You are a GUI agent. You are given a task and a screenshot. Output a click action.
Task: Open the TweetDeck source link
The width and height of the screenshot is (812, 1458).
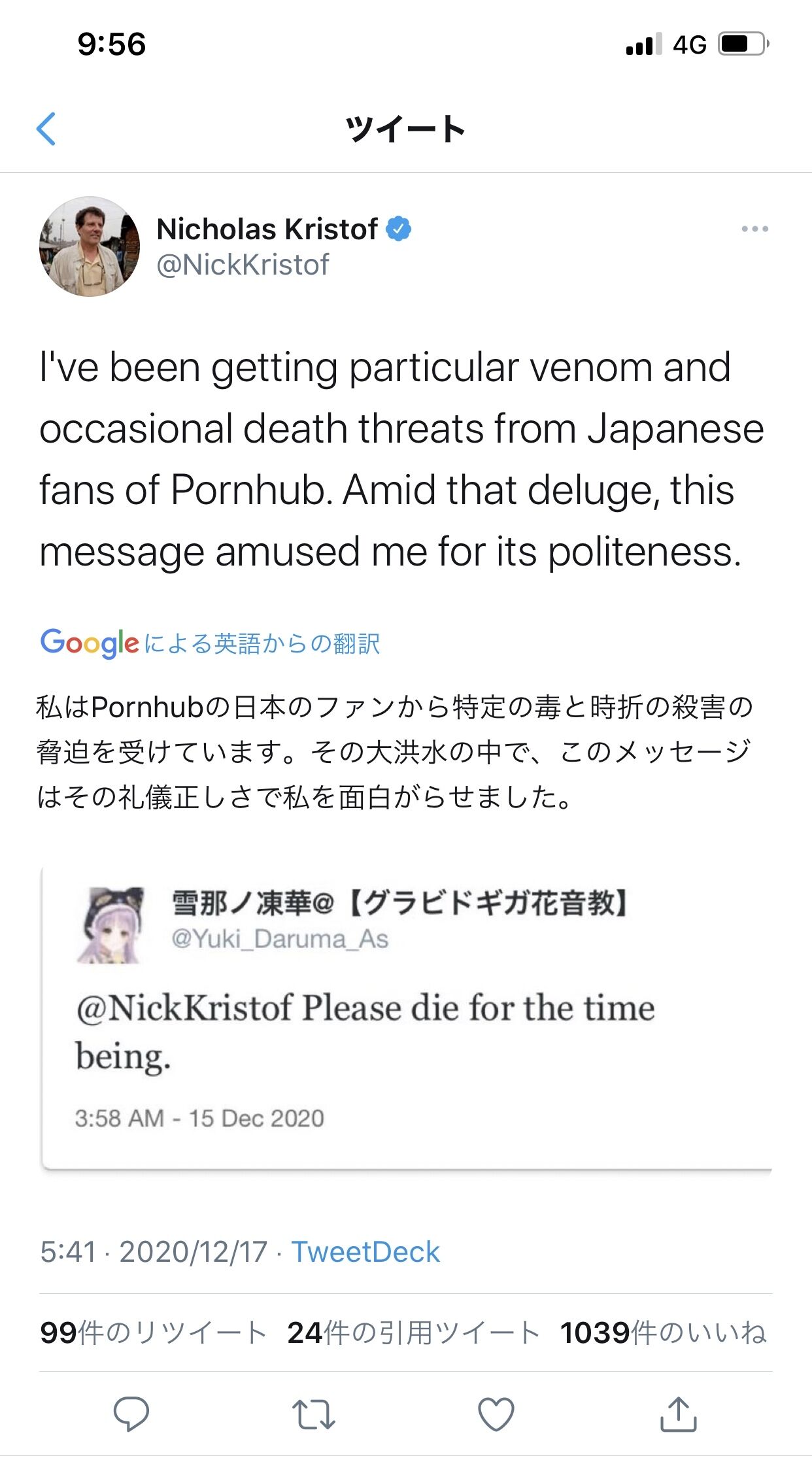click(365, 1251)
